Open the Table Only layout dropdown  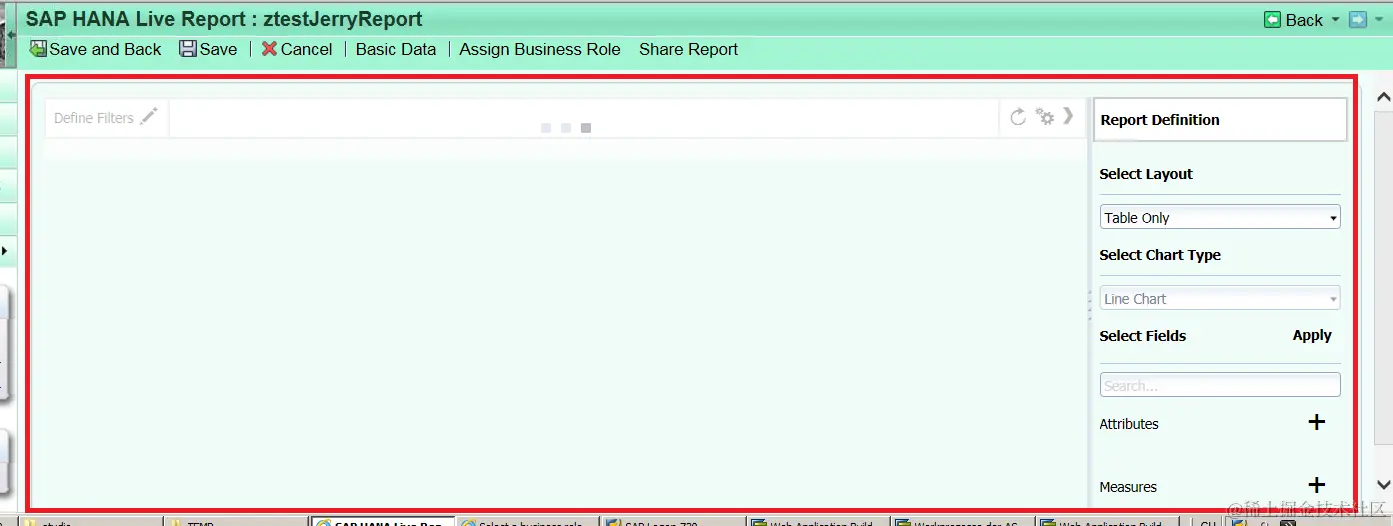(x=1220, y=217)
